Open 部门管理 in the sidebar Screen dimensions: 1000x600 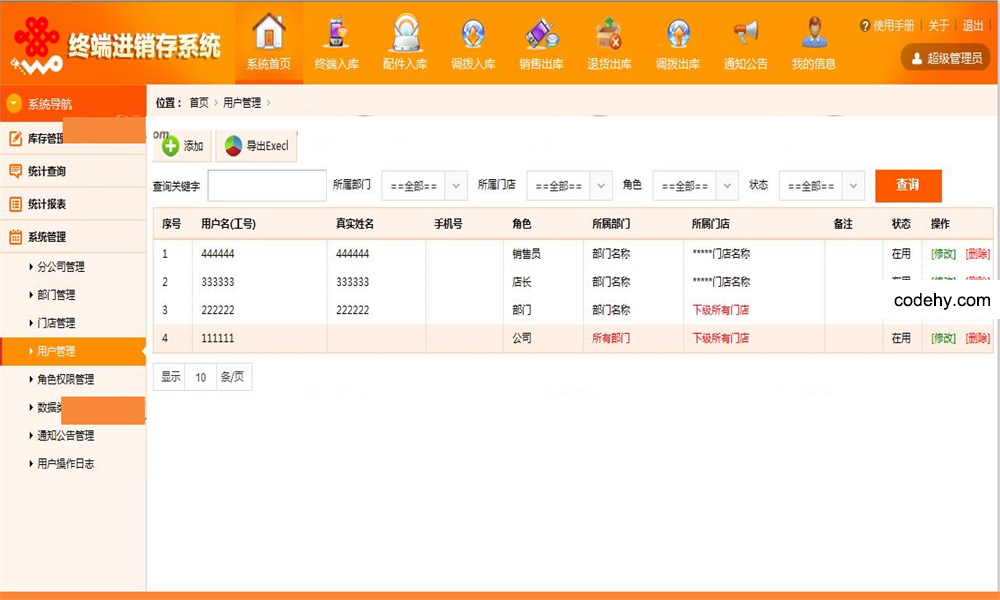(56, 295)
